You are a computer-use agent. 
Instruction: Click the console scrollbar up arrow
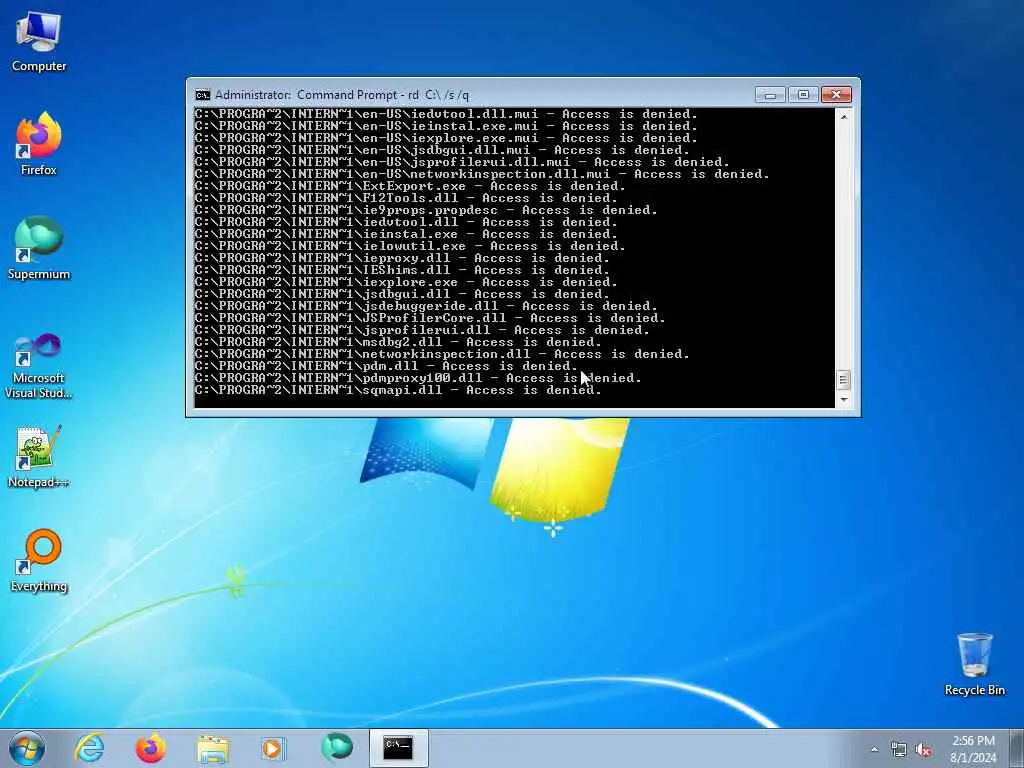coord(843,116)
